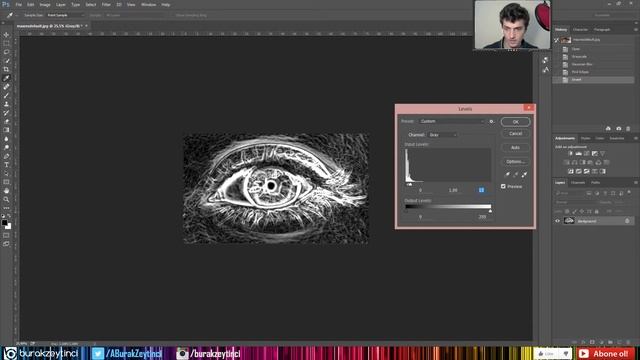Select the Rectangular Marquee tool
The width and height of the screenshot is (640, 360).
click(x=6, y=43)
